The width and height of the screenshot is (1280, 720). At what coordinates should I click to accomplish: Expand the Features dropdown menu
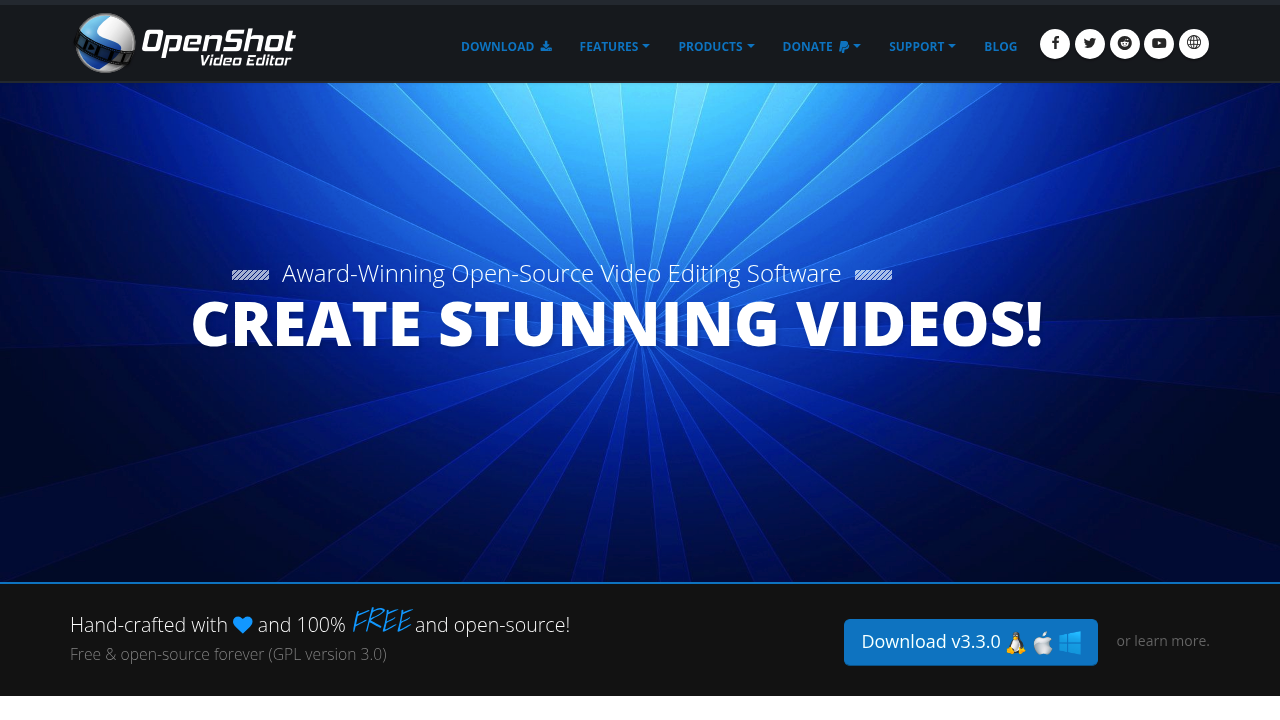tap(614, 47)
